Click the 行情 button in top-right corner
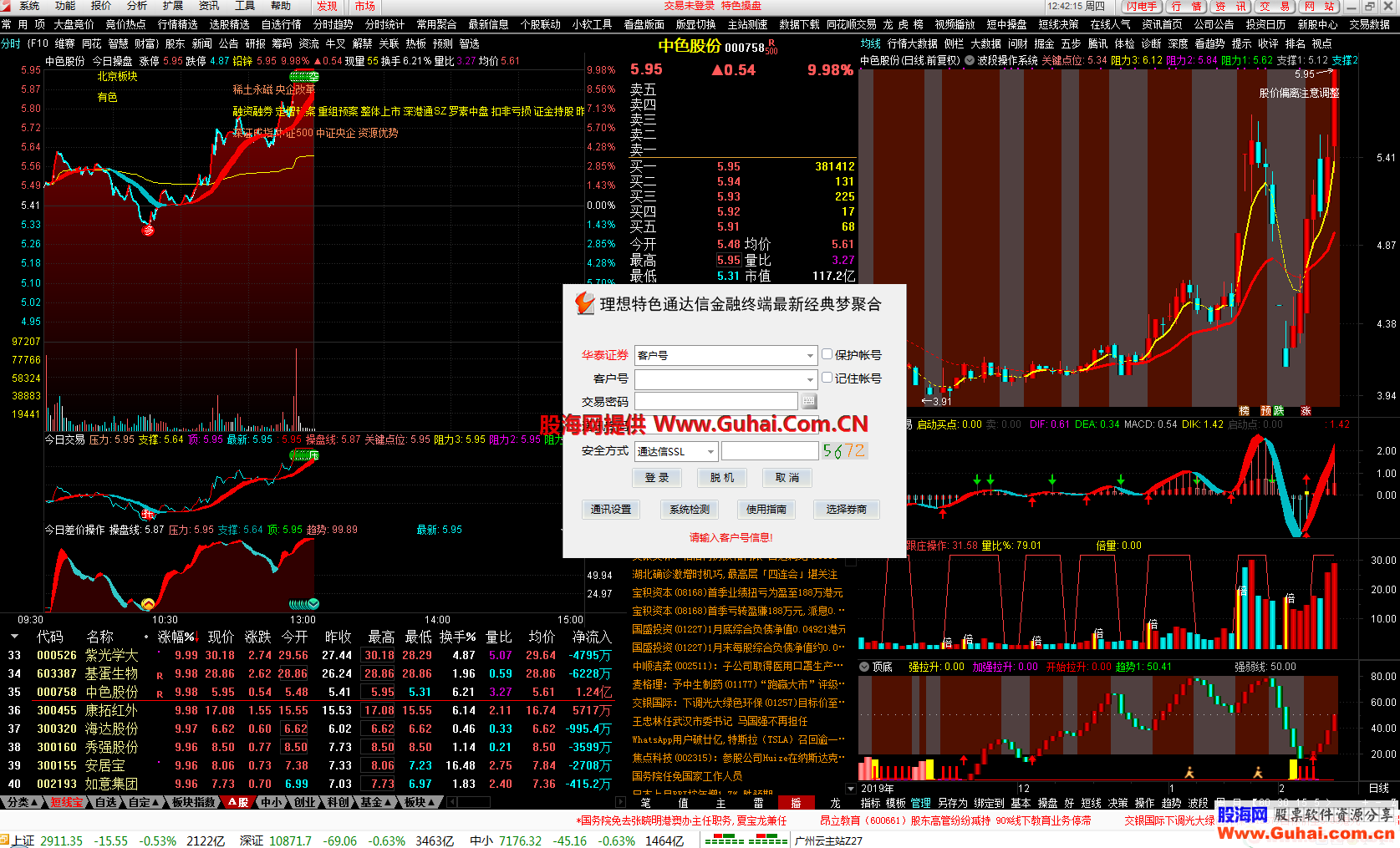Viewport: 1400px width, 848px height. (x=1187, y=6)
